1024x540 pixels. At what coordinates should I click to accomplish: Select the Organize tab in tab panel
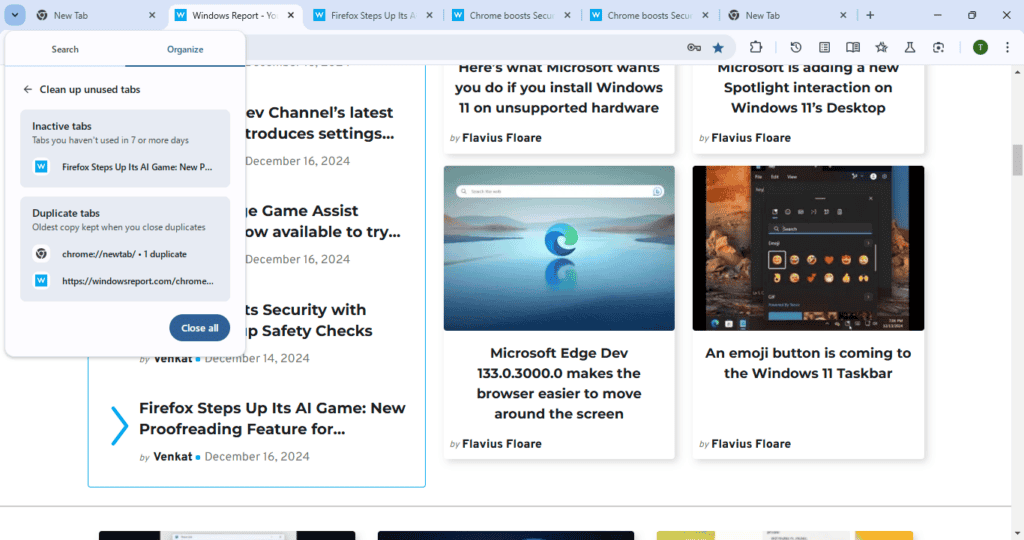coord(185,50)
